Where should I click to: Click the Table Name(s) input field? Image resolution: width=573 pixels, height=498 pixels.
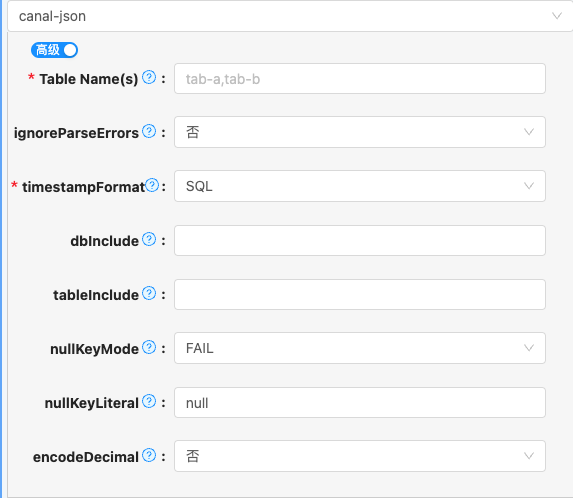360,79
